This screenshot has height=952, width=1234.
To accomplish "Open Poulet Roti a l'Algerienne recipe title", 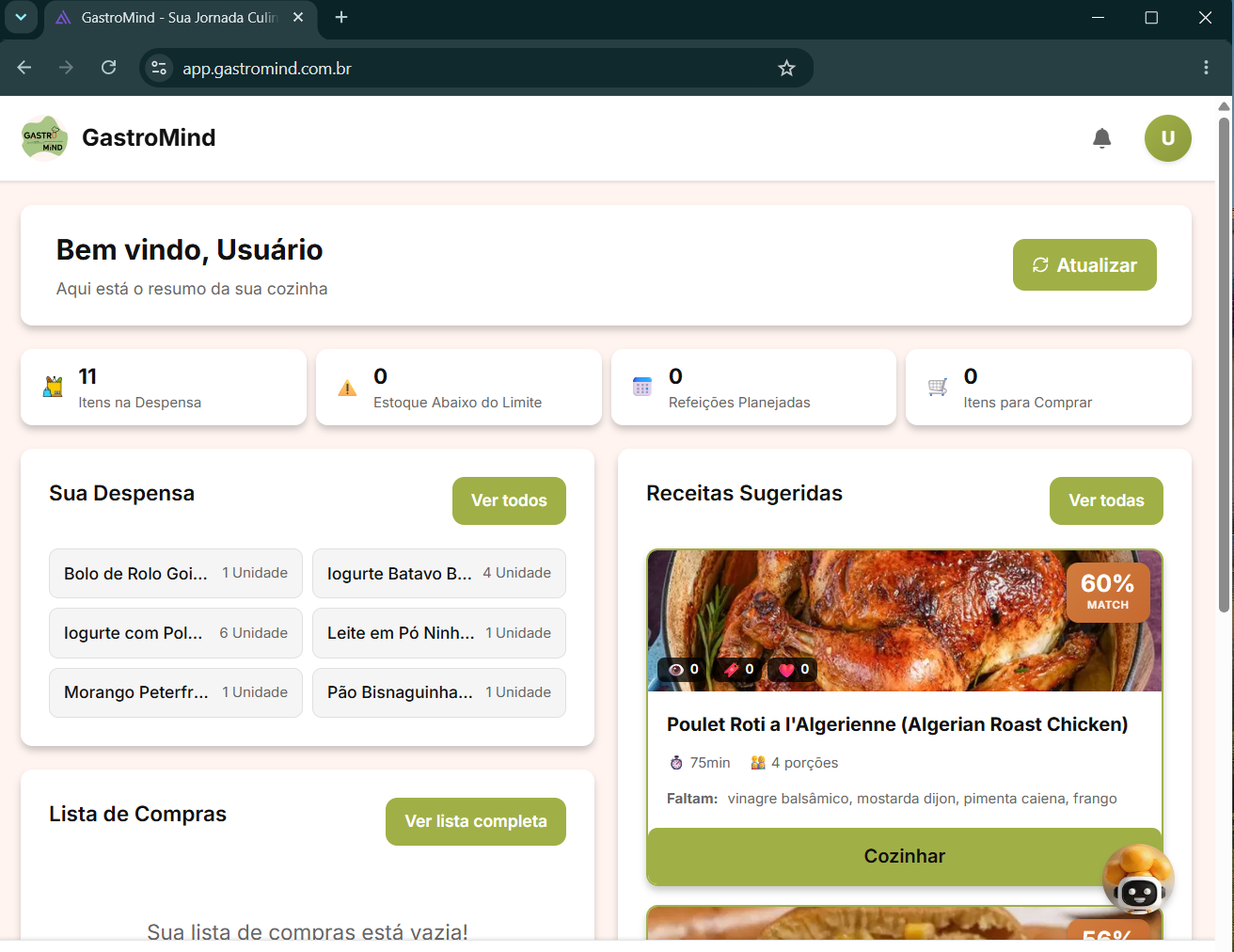I will click(897, 724).
